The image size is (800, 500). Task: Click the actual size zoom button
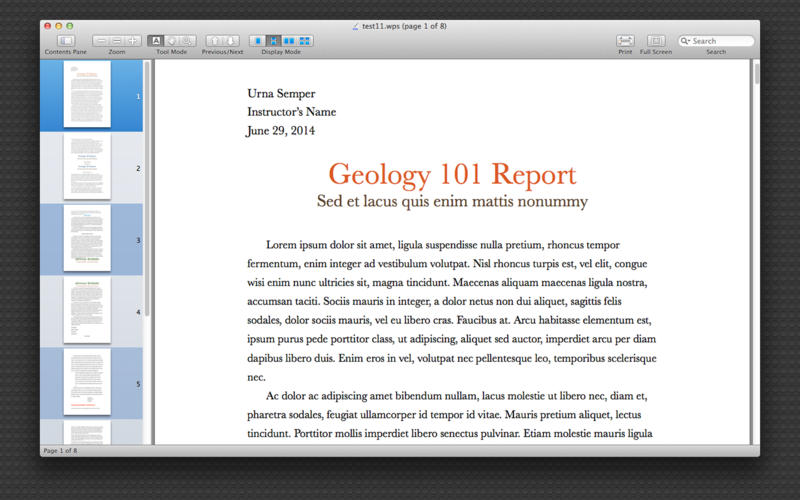point(117,40)
